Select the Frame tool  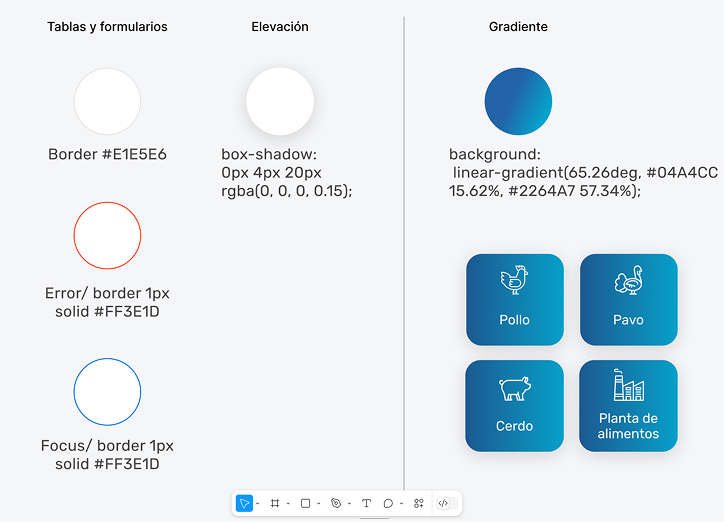click(x=274, y=503)
